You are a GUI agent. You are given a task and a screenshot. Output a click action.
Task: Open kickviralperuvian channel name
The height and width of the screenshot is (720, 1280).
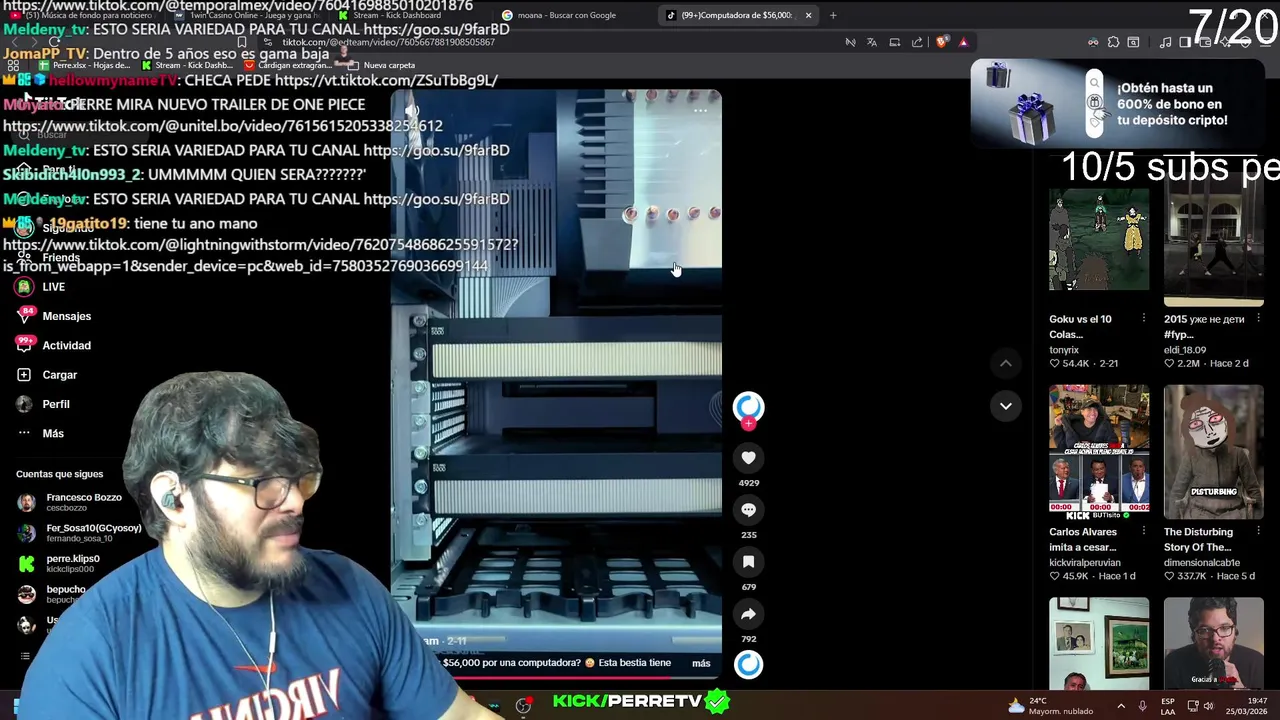(x=1085, y=563)
